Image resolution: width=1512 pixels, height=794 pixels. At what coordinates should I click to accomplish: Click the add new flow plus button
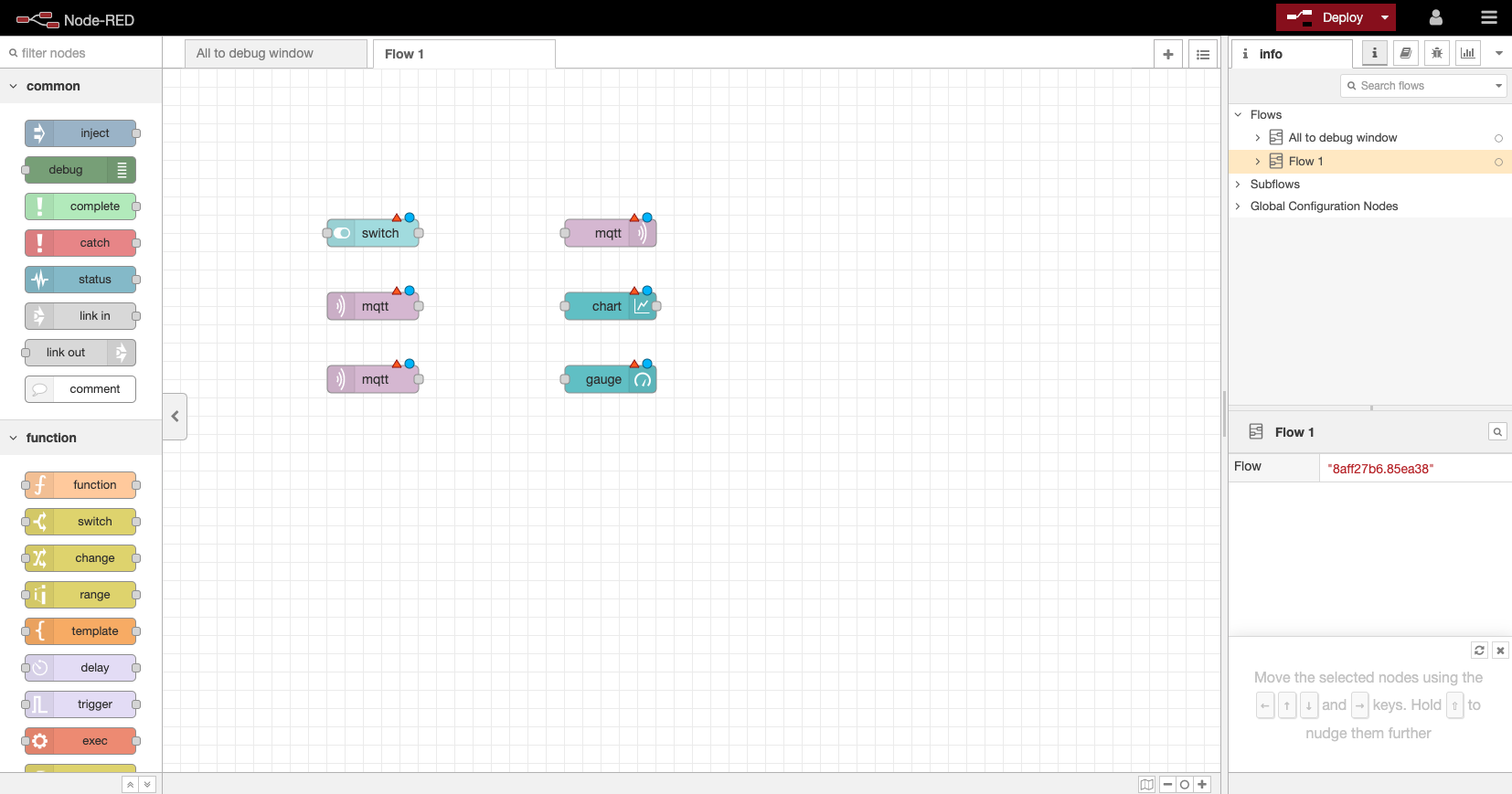[1167, 54]
